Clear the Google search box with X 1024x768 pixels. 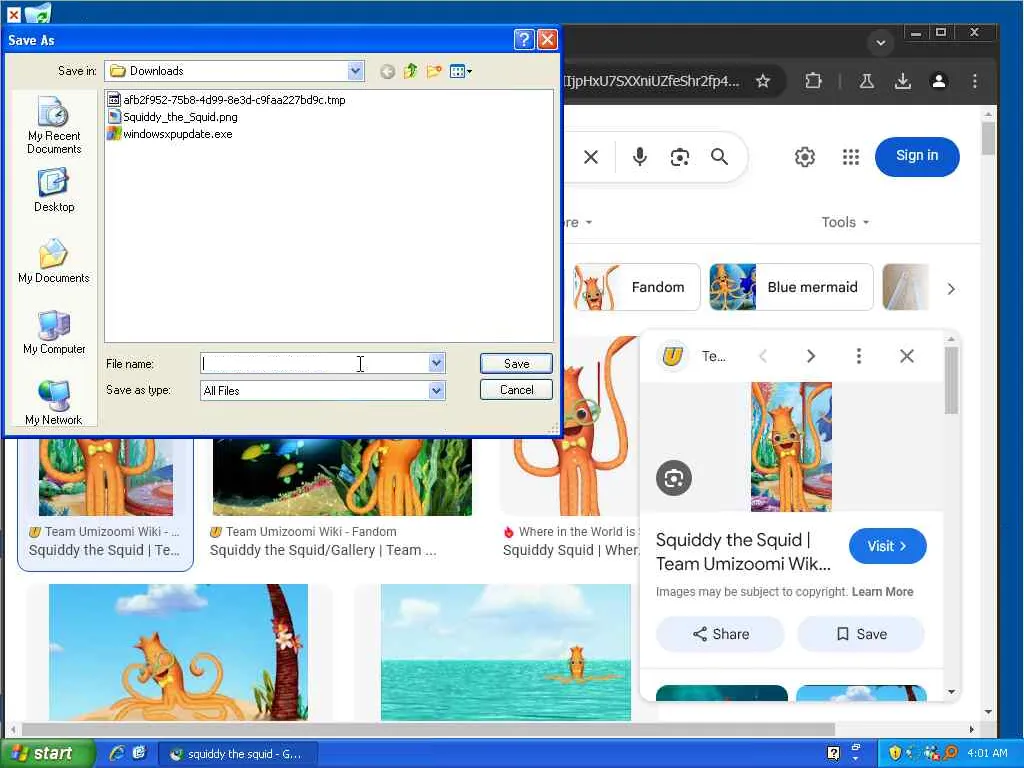coord(591,157)
